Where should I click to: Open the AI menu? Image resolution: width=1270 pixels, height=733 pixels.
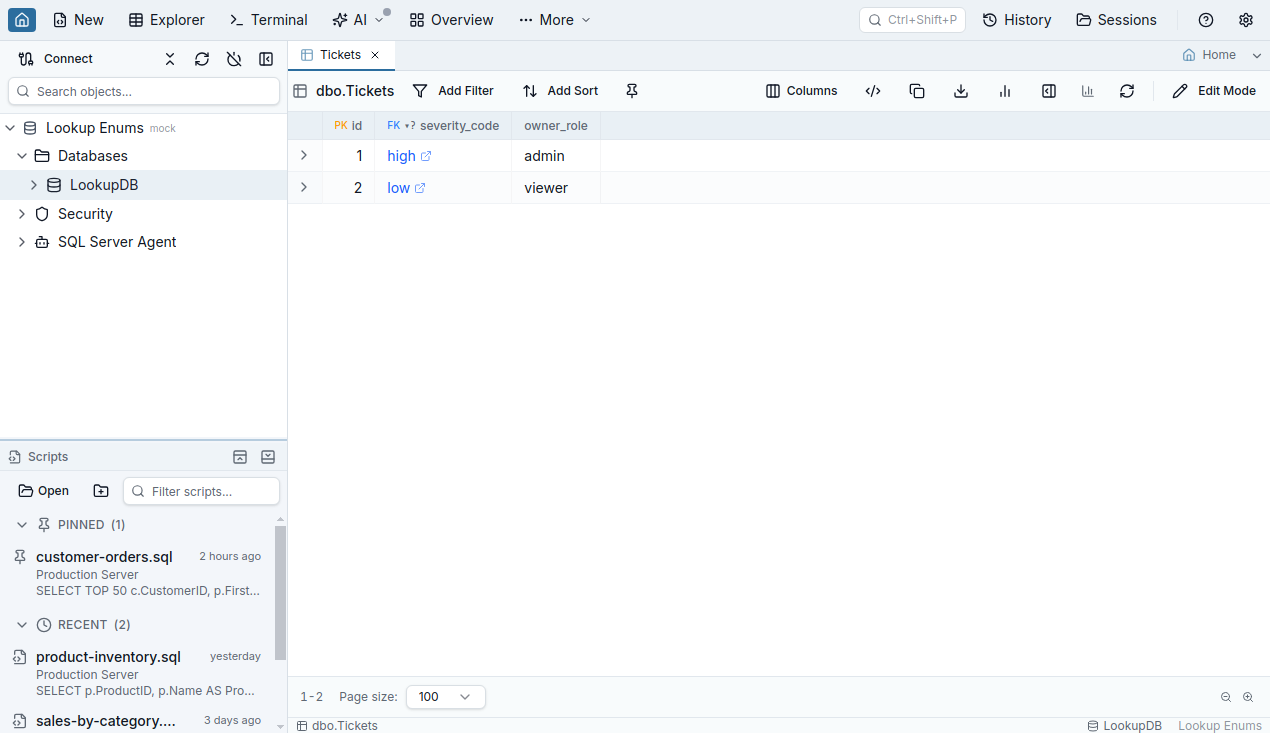358,20
